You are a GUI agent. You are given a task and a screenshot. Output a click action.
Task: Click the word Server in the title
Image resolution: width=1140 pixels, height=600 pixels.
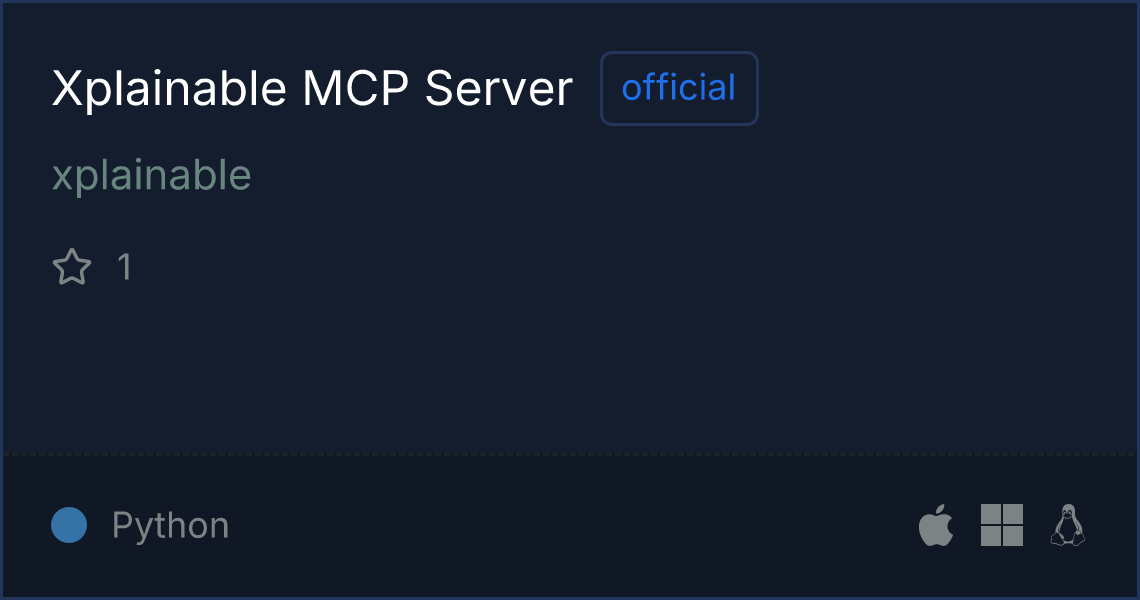499,89
